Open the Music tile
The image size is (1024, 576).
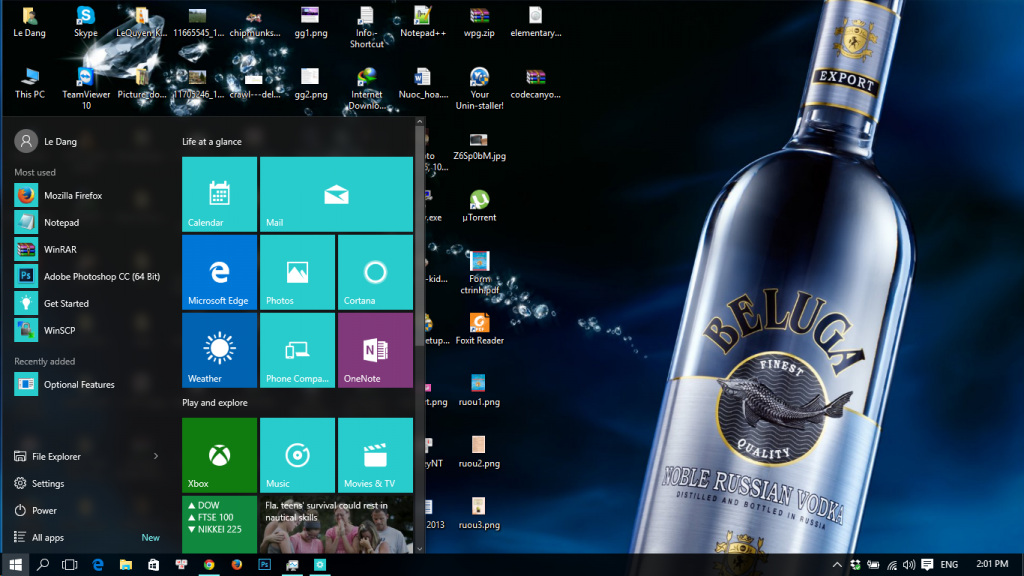[297, 455]
